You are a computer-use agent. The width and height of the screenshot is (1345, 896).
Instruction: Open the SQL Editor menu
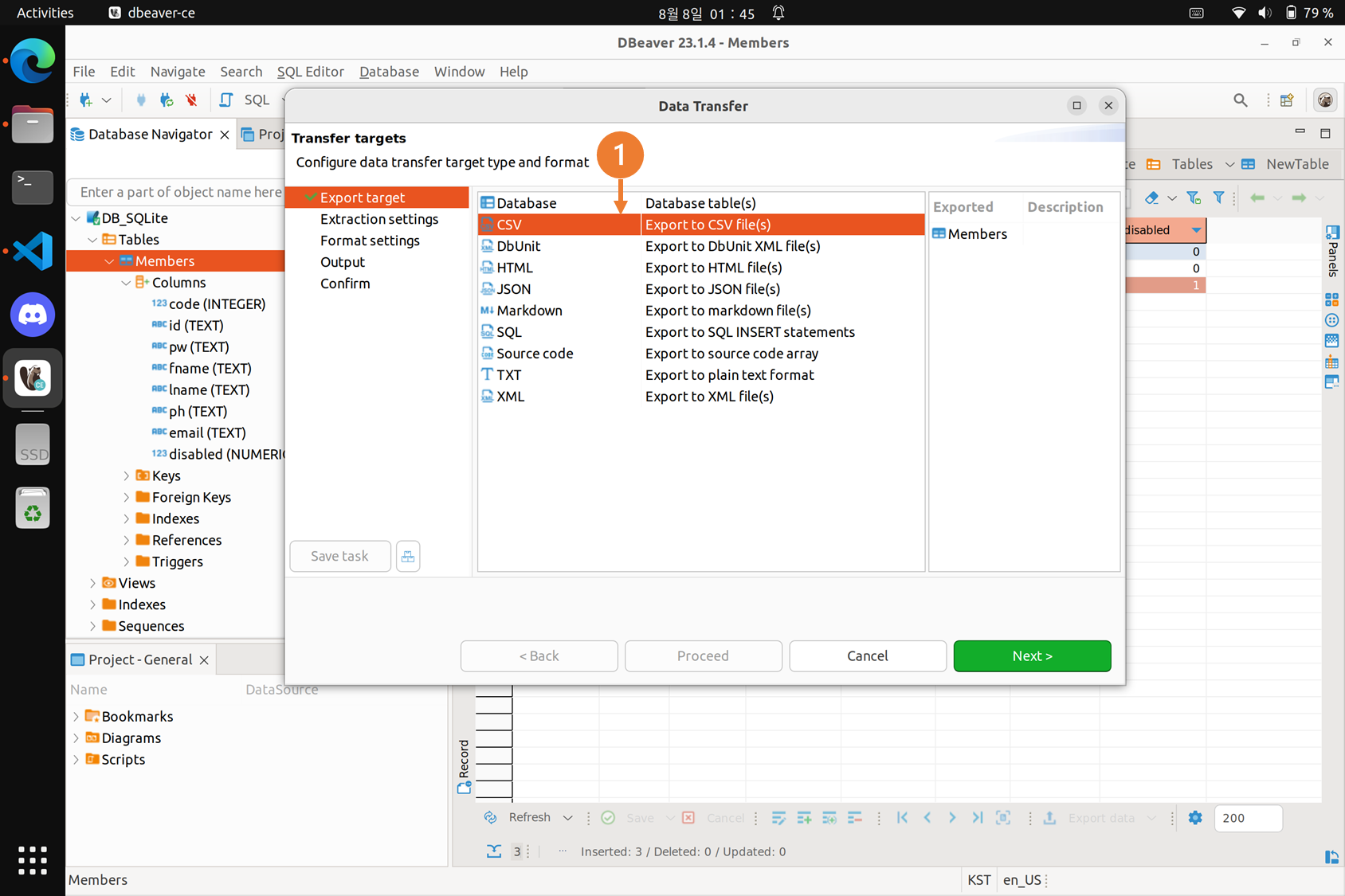pyautogui.click(x=310, y=72)
